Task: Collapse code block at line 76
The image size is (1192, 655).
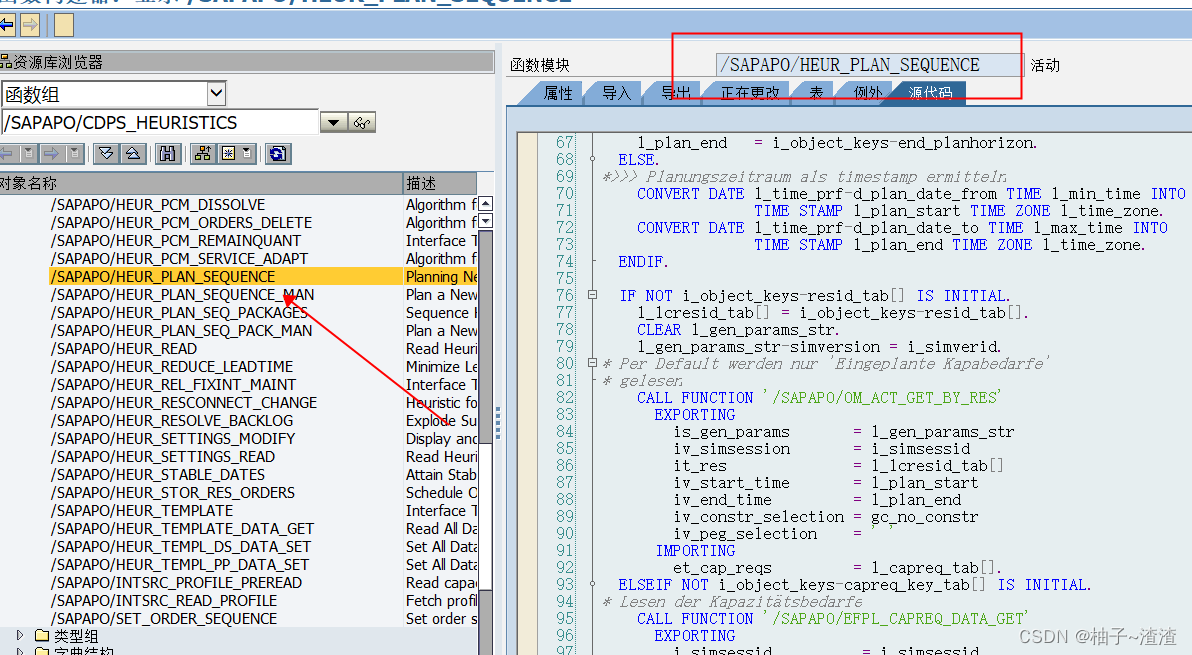Action: click(x=592, y=295)
